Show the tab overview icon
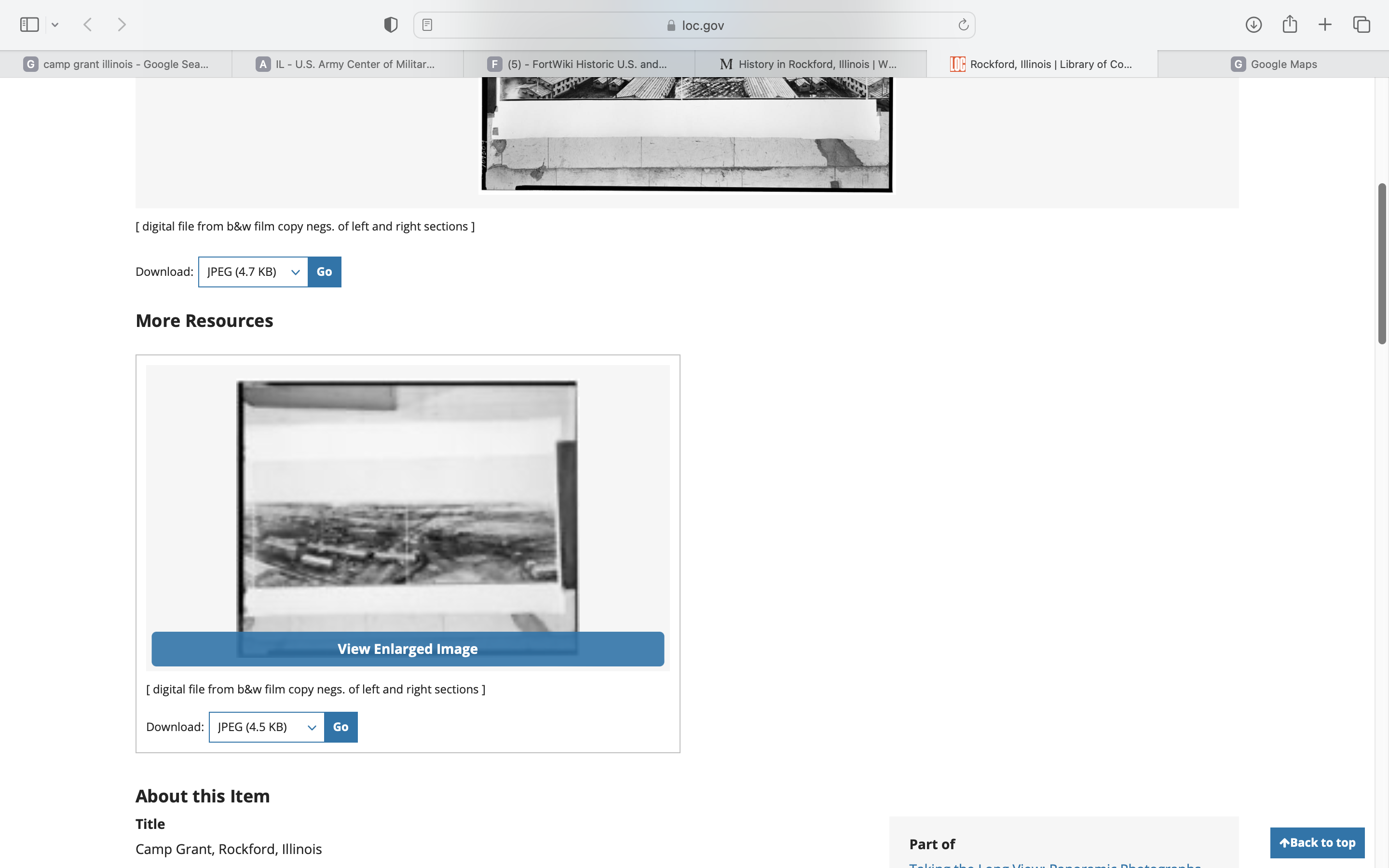 coord(1362,25)
